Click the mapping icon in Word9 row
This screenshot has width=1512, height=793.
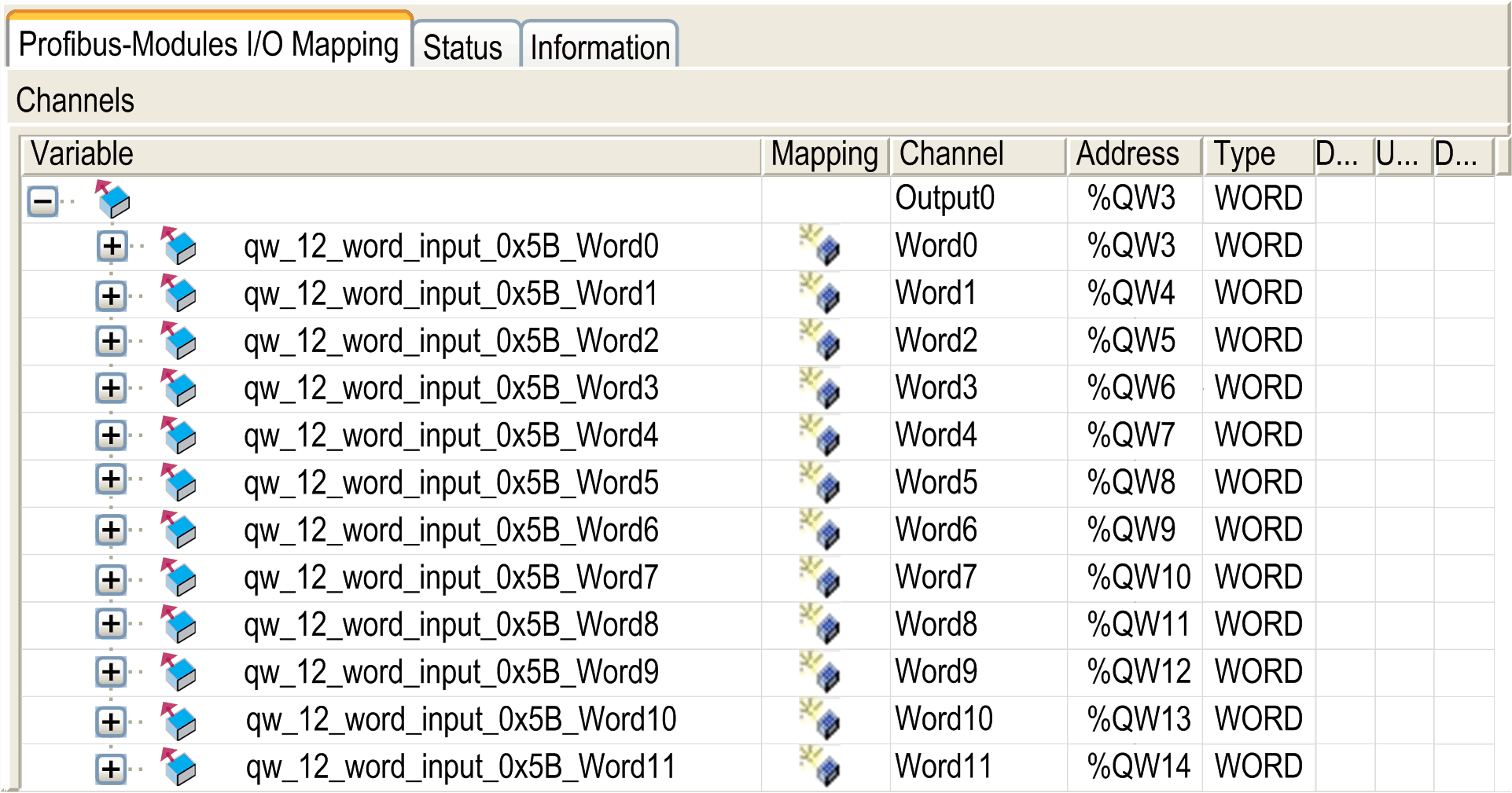pos(820,671)
